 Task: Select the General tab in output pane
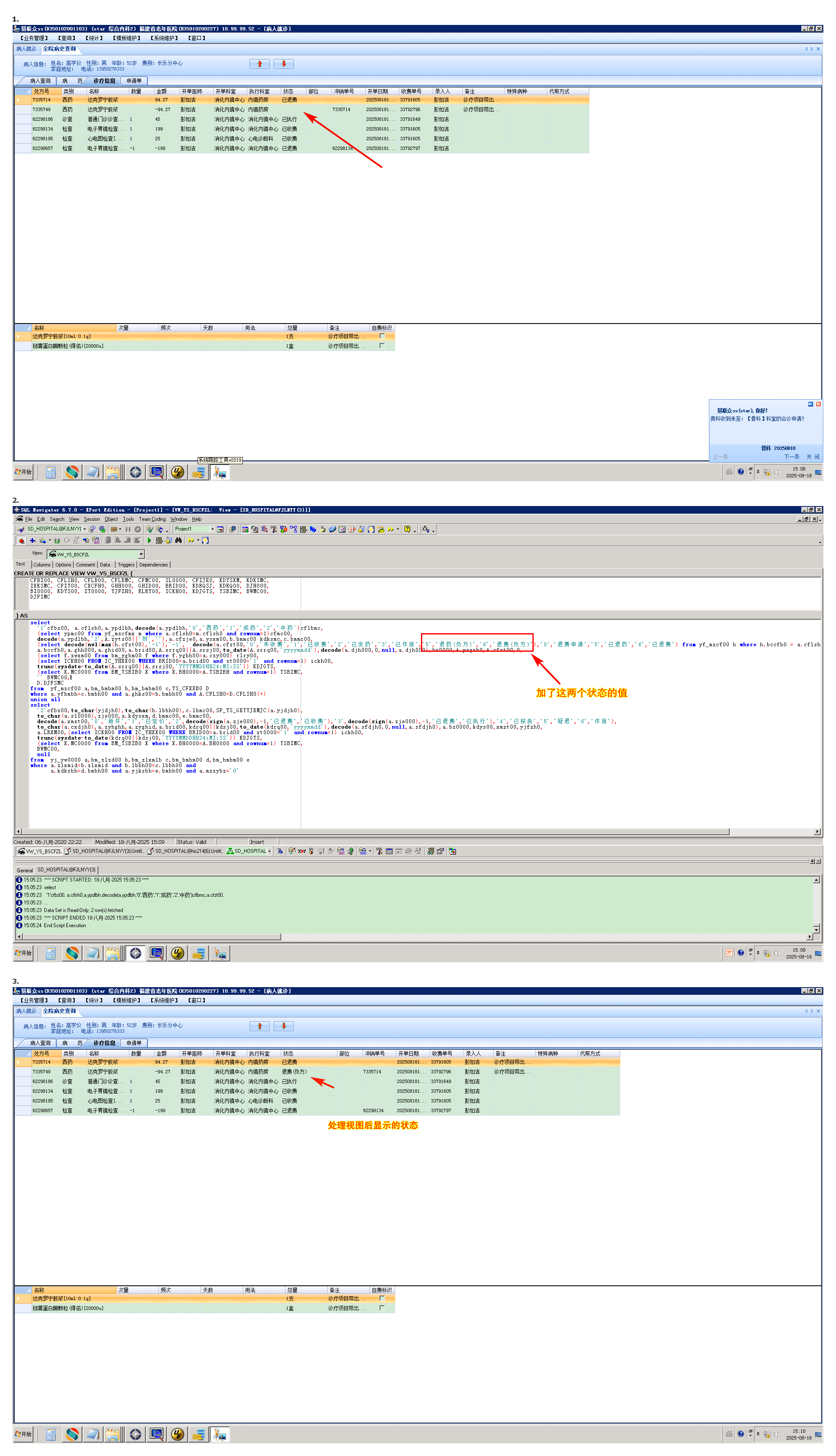click(24, 870)
